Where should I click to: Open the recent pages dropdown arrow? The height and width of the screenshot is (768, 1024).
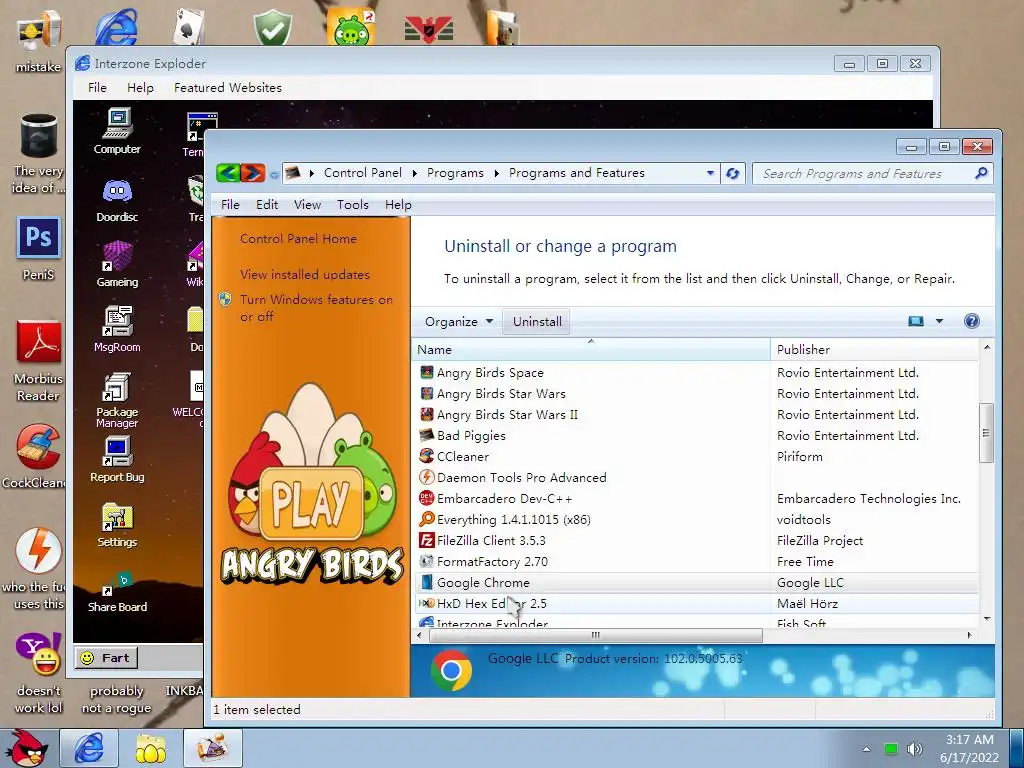point(274,174)
